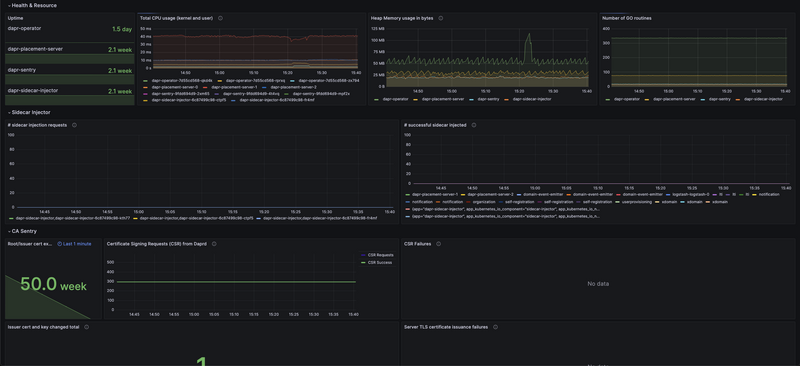Open Issuer cert and key changed total title
800x366 pixels.
click(43, 327)
